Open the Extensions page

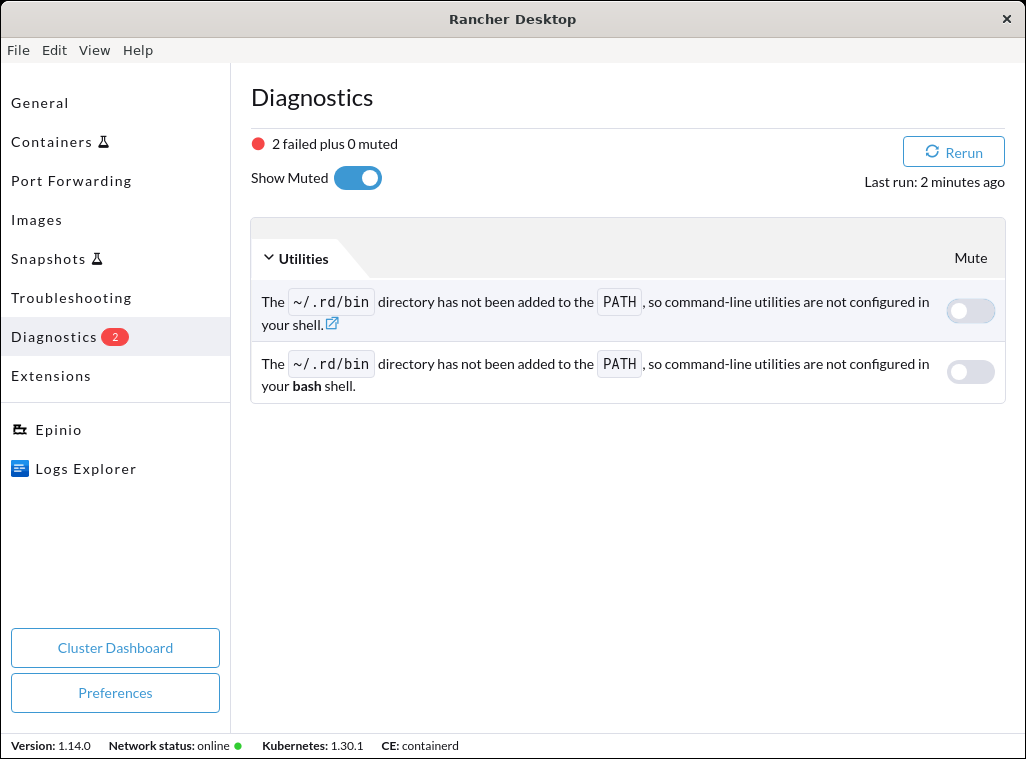(x=115, y=376)
